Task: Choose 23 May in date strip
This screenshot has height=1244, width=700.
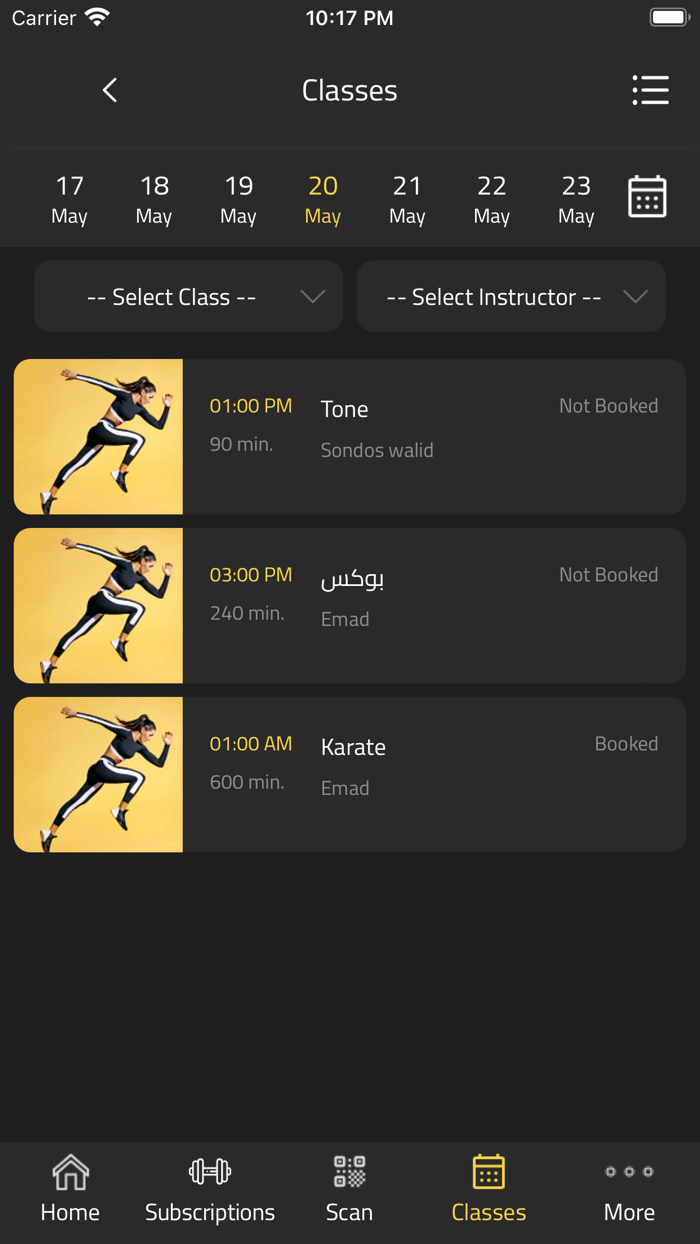Action: point(576,199)
